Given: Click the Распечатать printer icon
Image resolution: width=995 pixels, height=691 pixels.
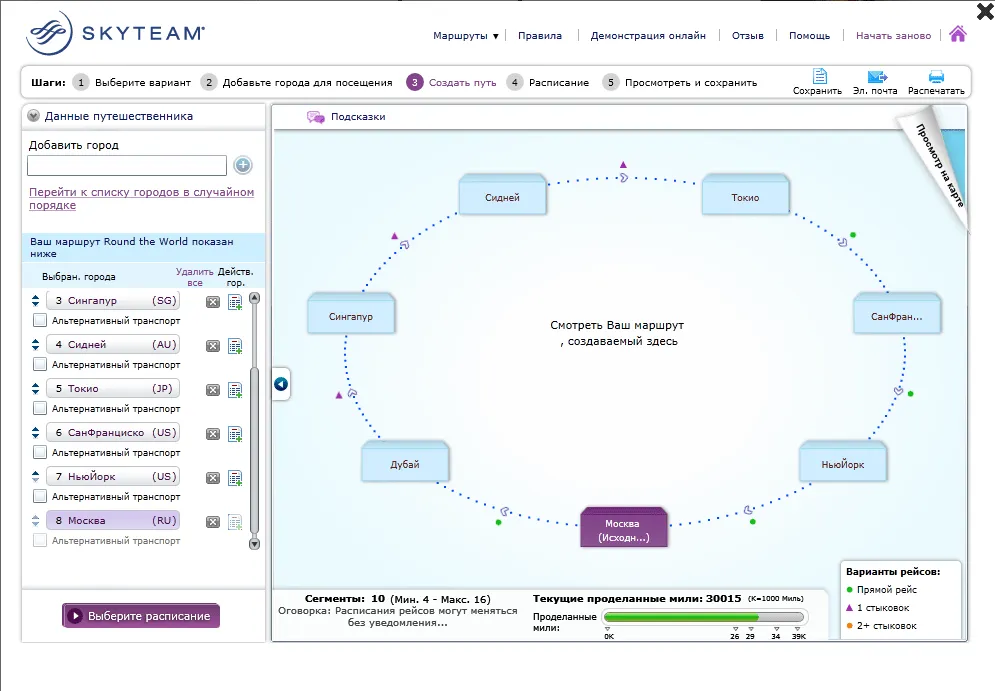Looking at the screenshot, I should click(936, 77).
